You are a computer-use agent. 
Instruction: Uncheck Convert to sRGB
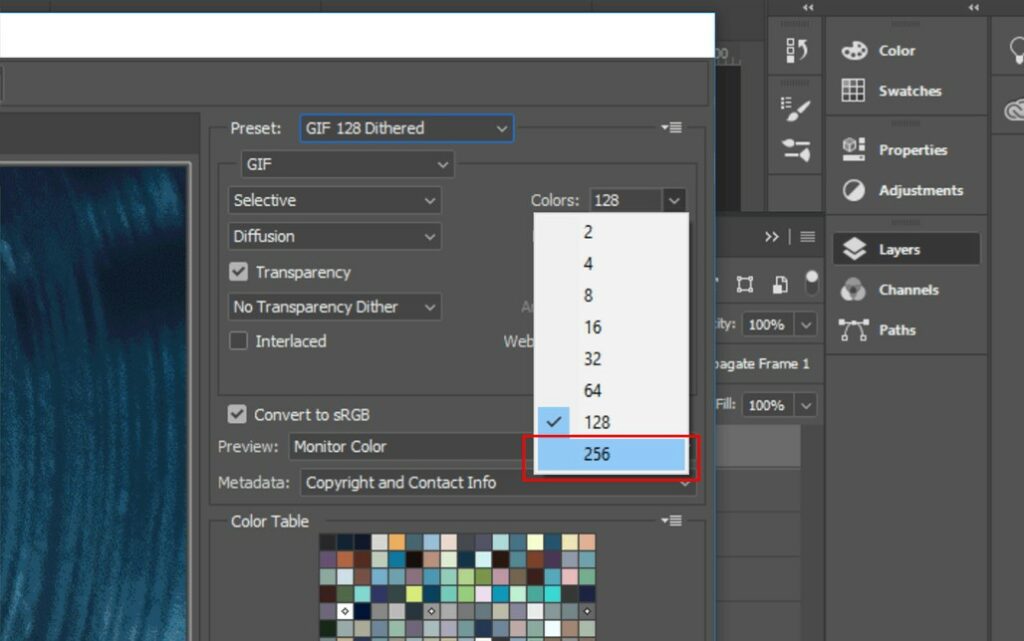coord(237,414)
